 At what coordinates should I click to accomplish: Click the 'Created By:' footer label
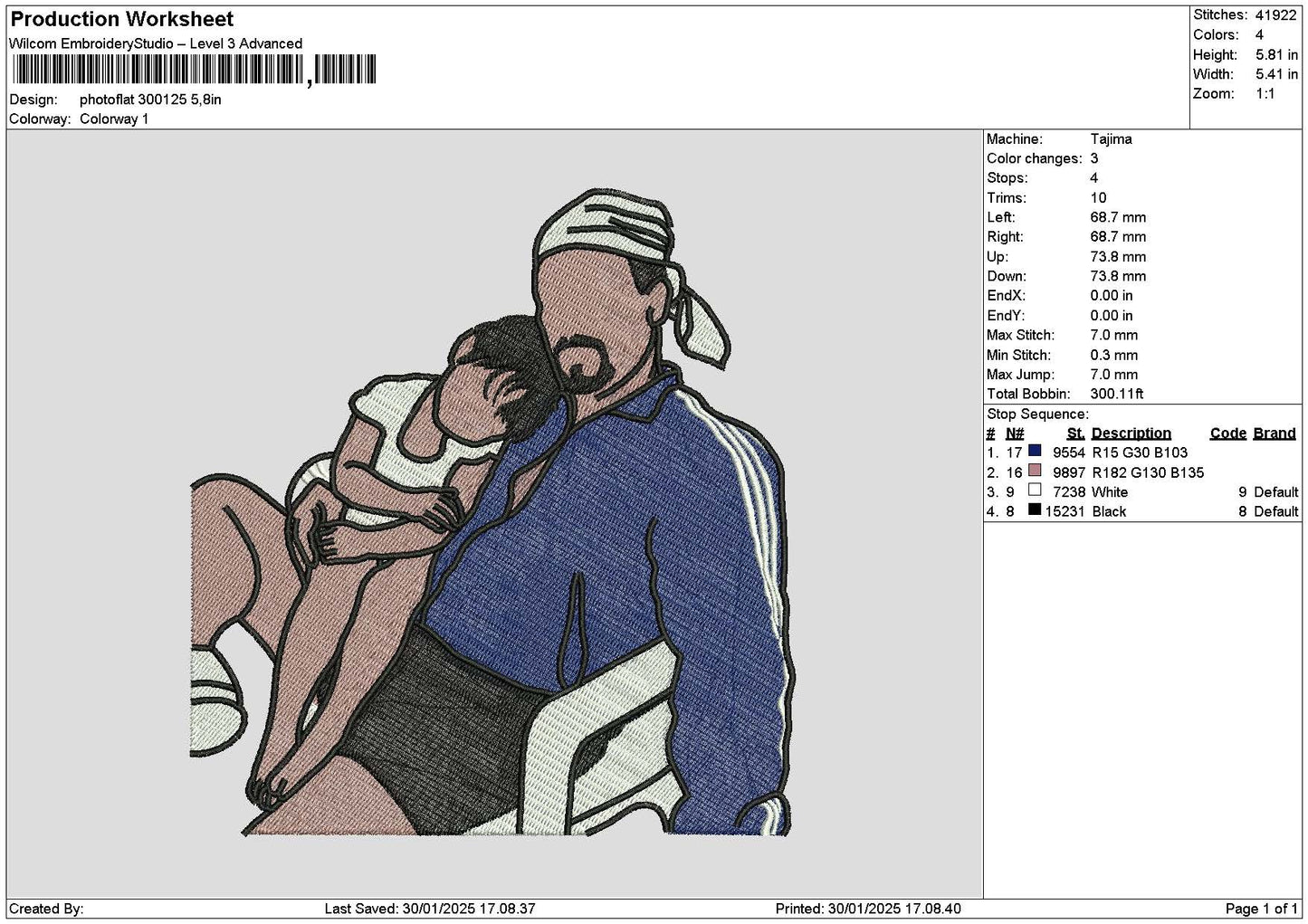tap(46, 909)
